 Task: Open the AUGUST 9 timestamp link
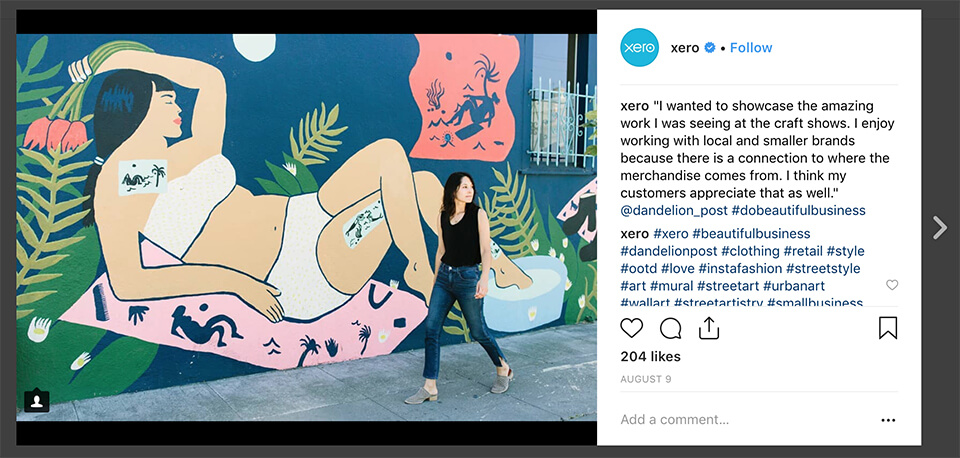tap(646, 379)
